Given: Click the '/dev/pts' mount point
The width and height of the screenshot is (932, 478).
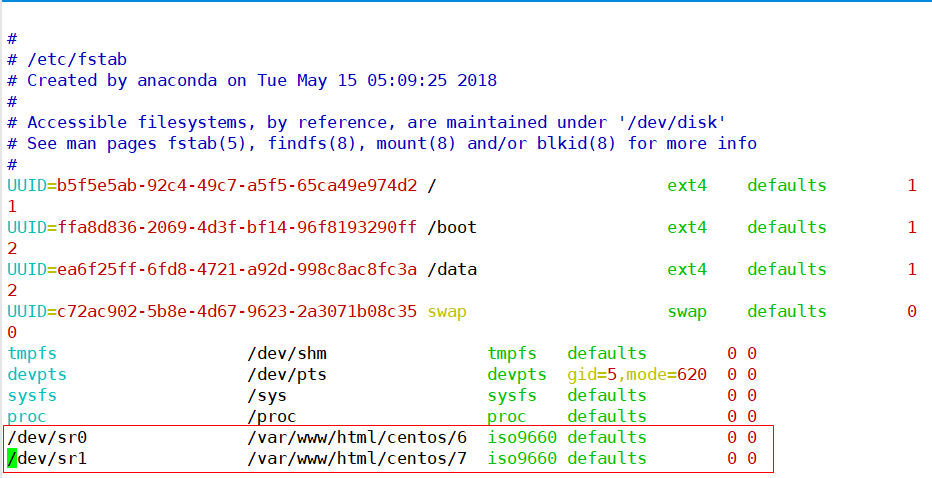Looking at the screenshot, I should pos(287,375).
